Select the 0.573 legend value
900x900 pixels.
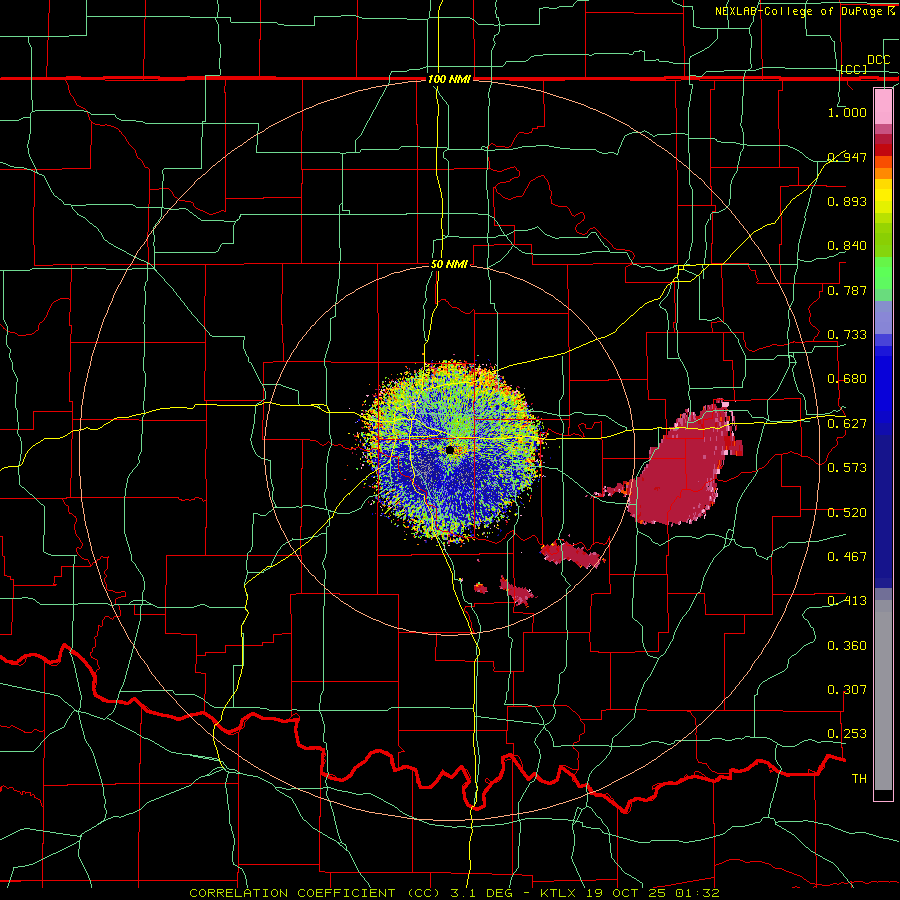[x=847, y=467]
